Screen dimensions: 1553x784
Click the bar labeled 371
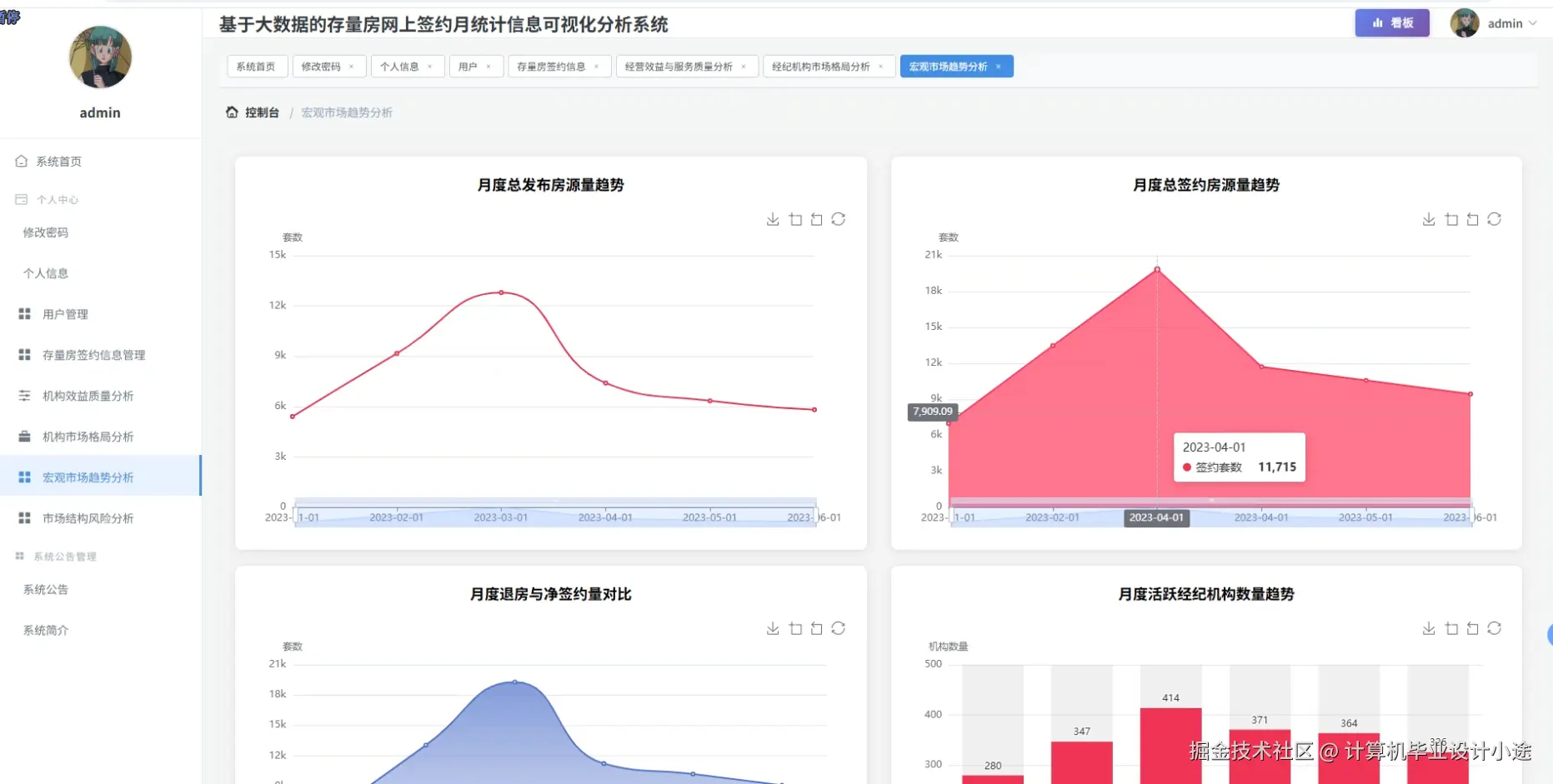tap(1260, 757)
